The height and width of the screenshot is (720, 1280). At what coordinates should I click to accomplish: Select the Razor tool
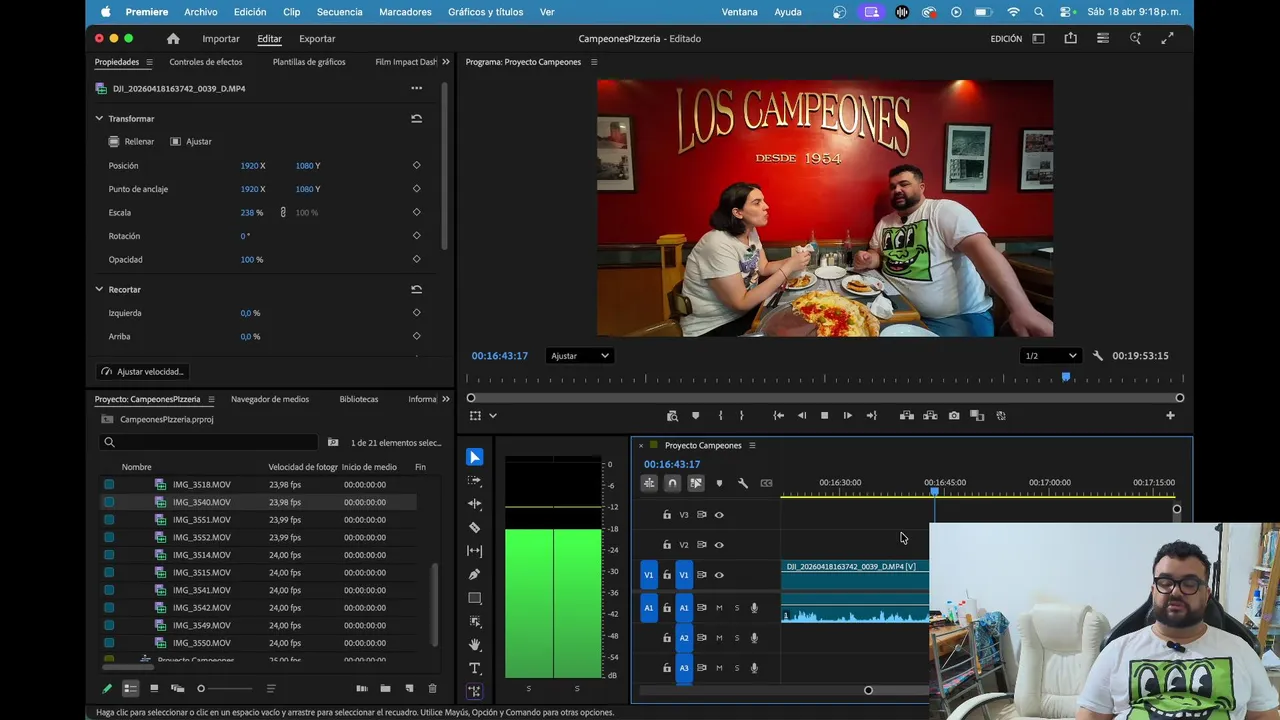[474, 527]
